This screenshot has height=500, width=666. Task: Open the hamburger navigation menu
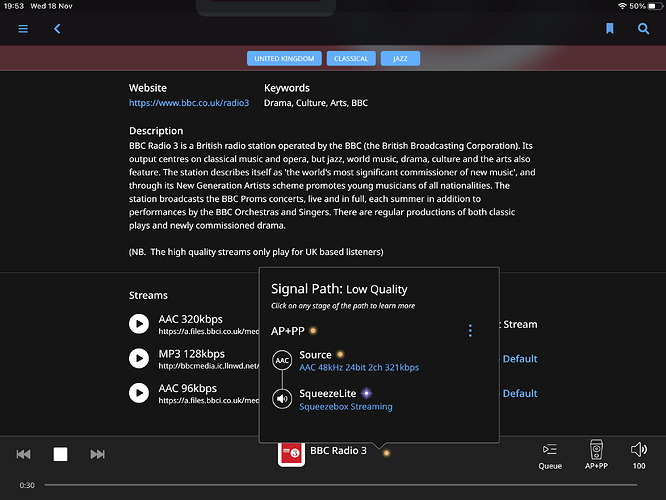click(23, 29)
